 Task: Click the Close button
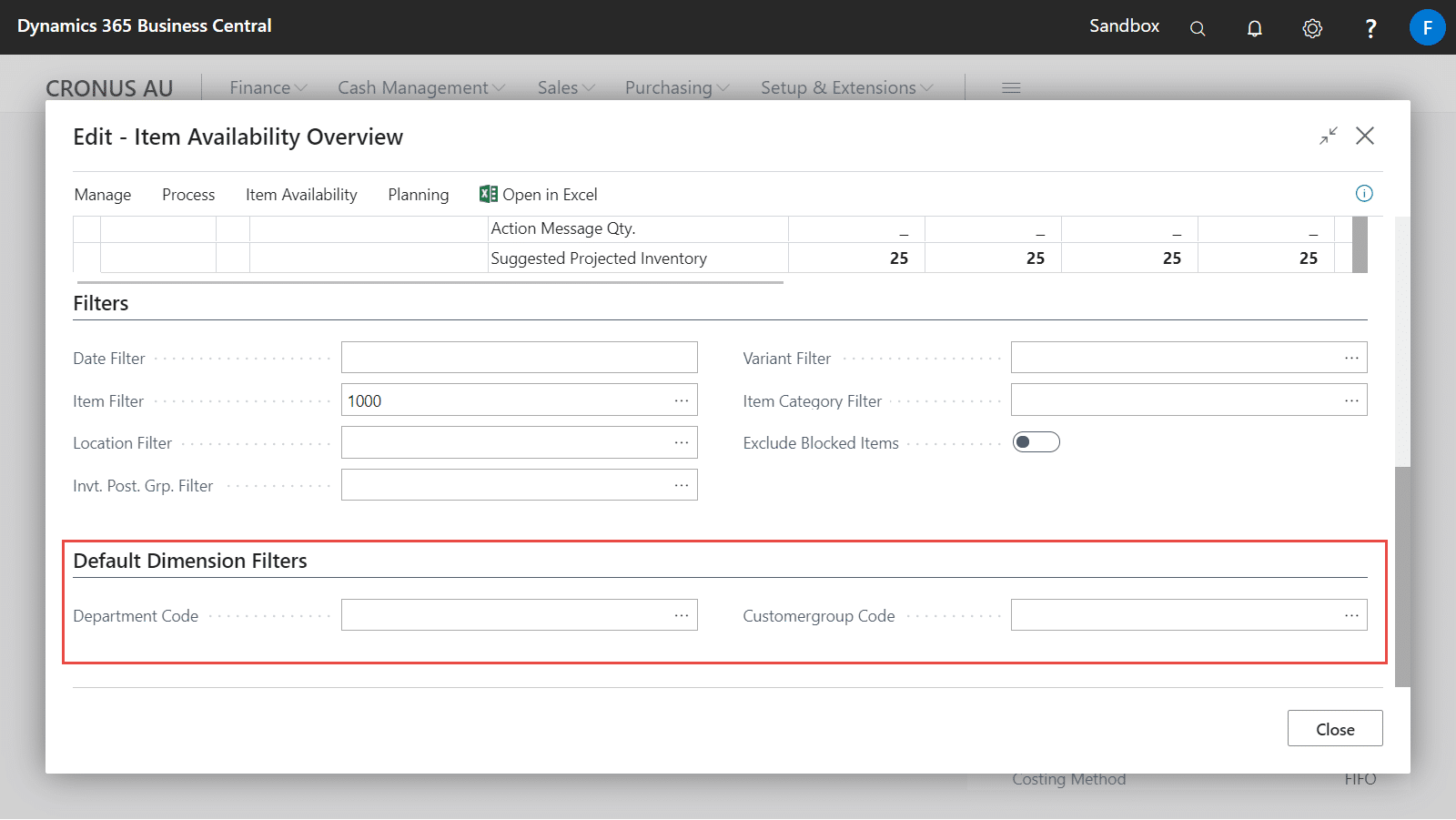click(1335, 729)
